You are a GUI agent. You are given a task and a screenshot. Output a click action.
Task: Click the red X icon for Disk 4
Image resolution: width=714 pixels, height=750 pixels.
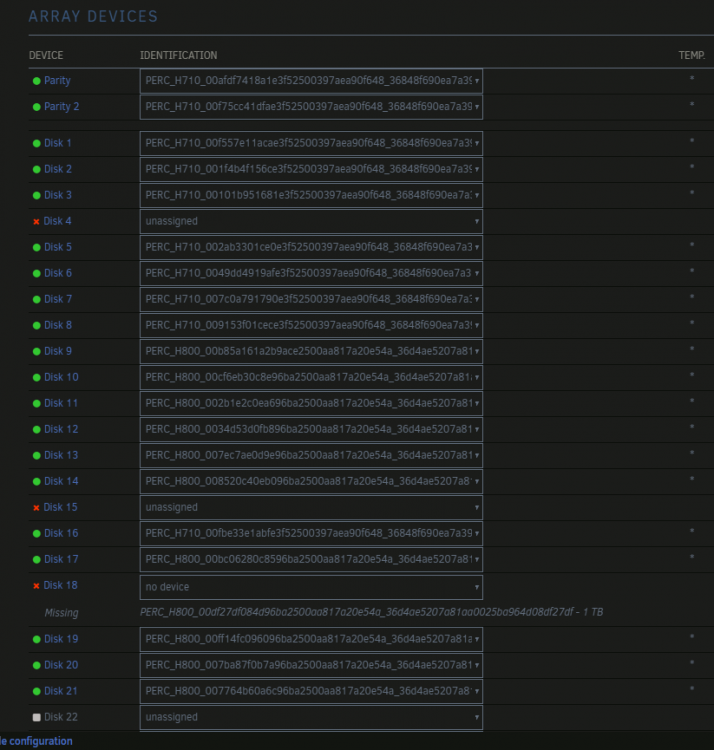tap(36, 221)
